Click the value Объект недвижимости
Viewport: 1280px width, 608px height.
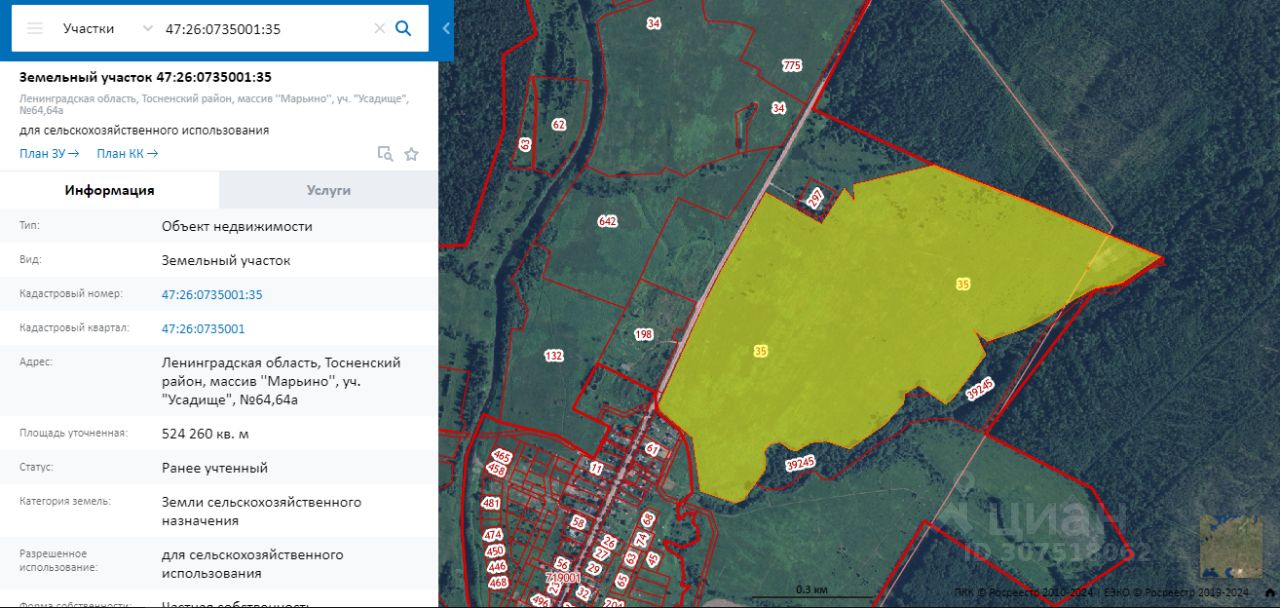pyautogui.click(x=237, y=226)
